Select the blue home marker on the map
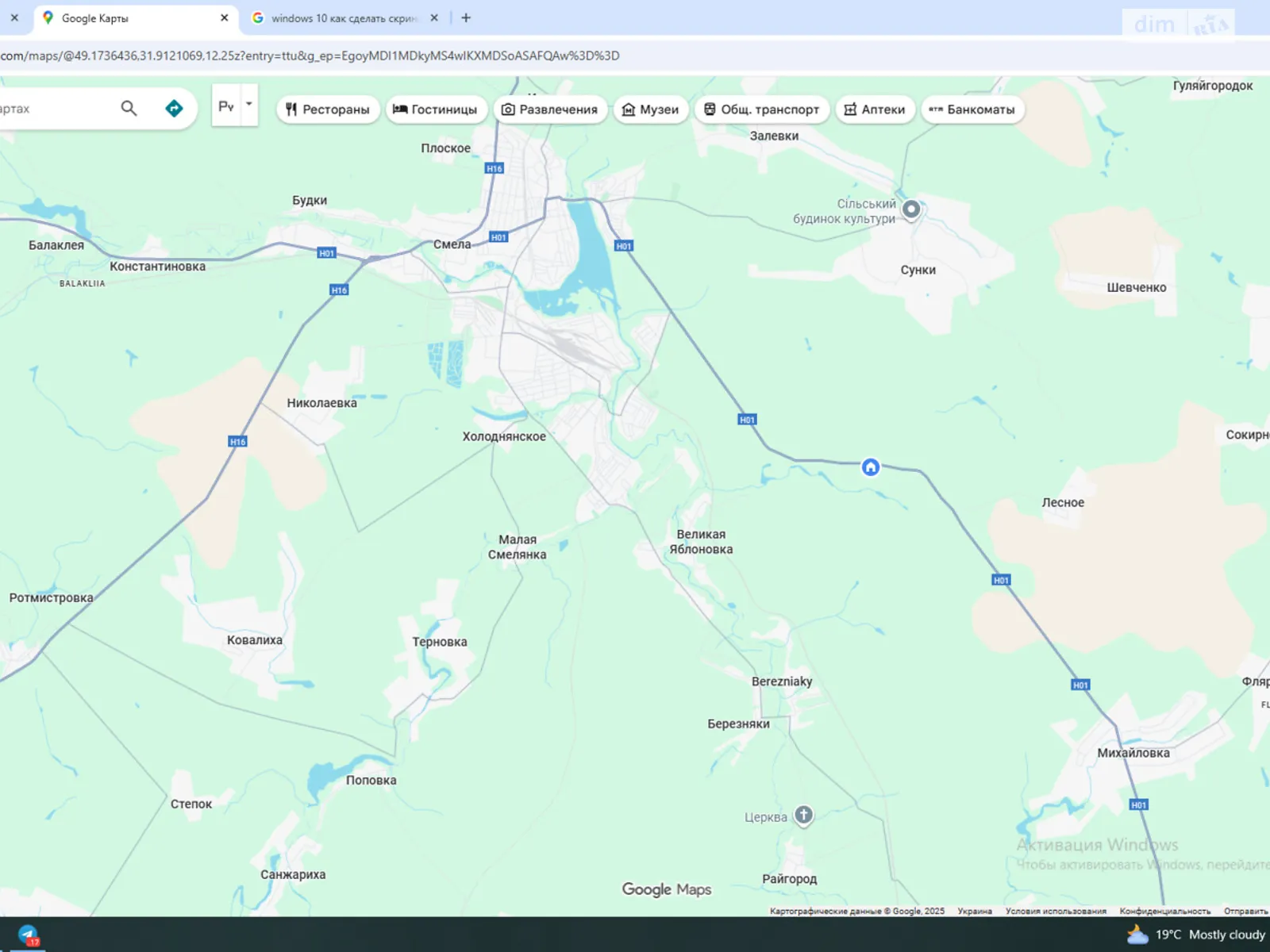The width and height of the screenshot is (1270, 952). click(x=870, y=467)
